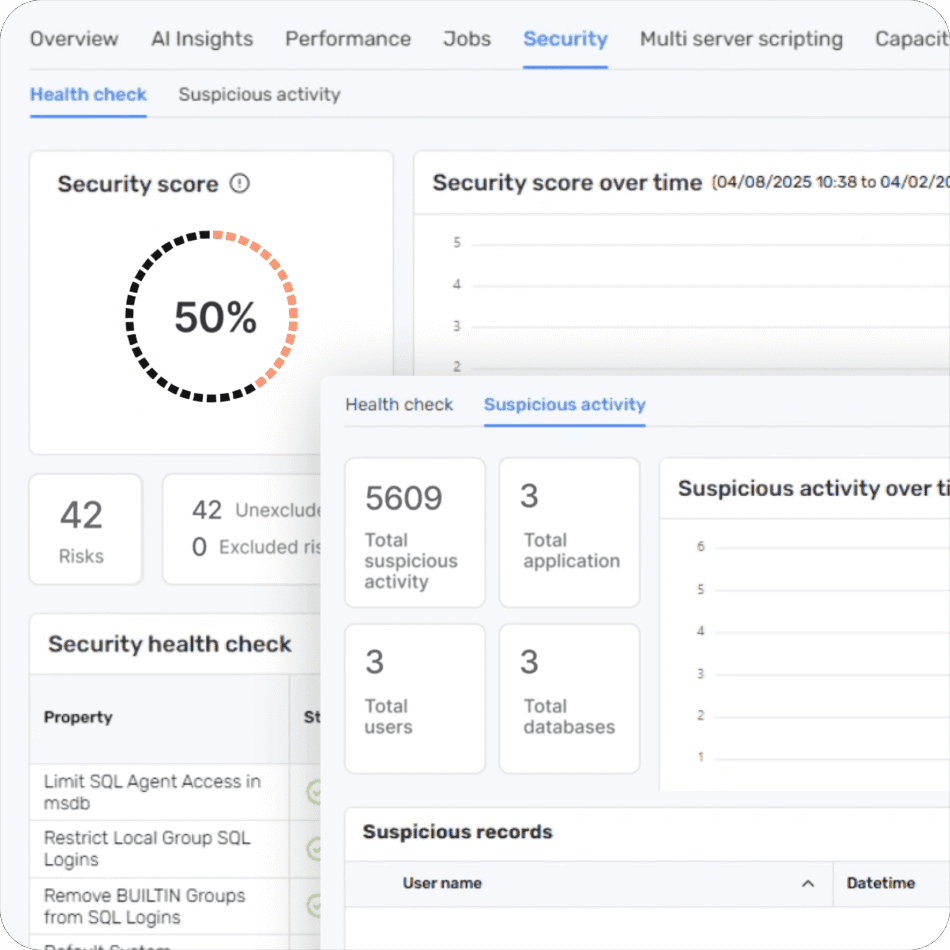Select Suspicious activity tab in overlay panel

(x=565, y=405)
